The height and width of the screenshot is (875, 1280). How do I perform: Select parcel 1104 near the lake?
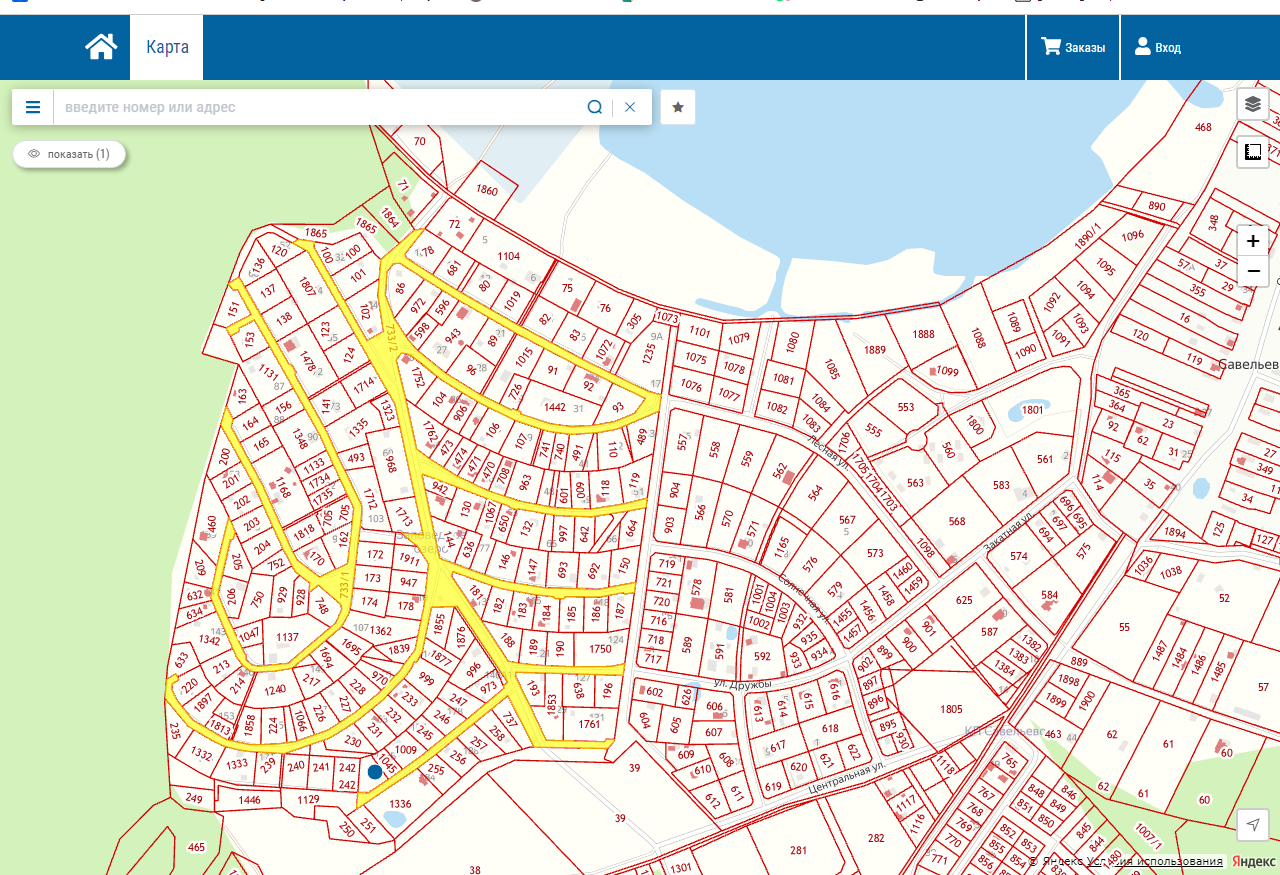(x=508, y=256)
